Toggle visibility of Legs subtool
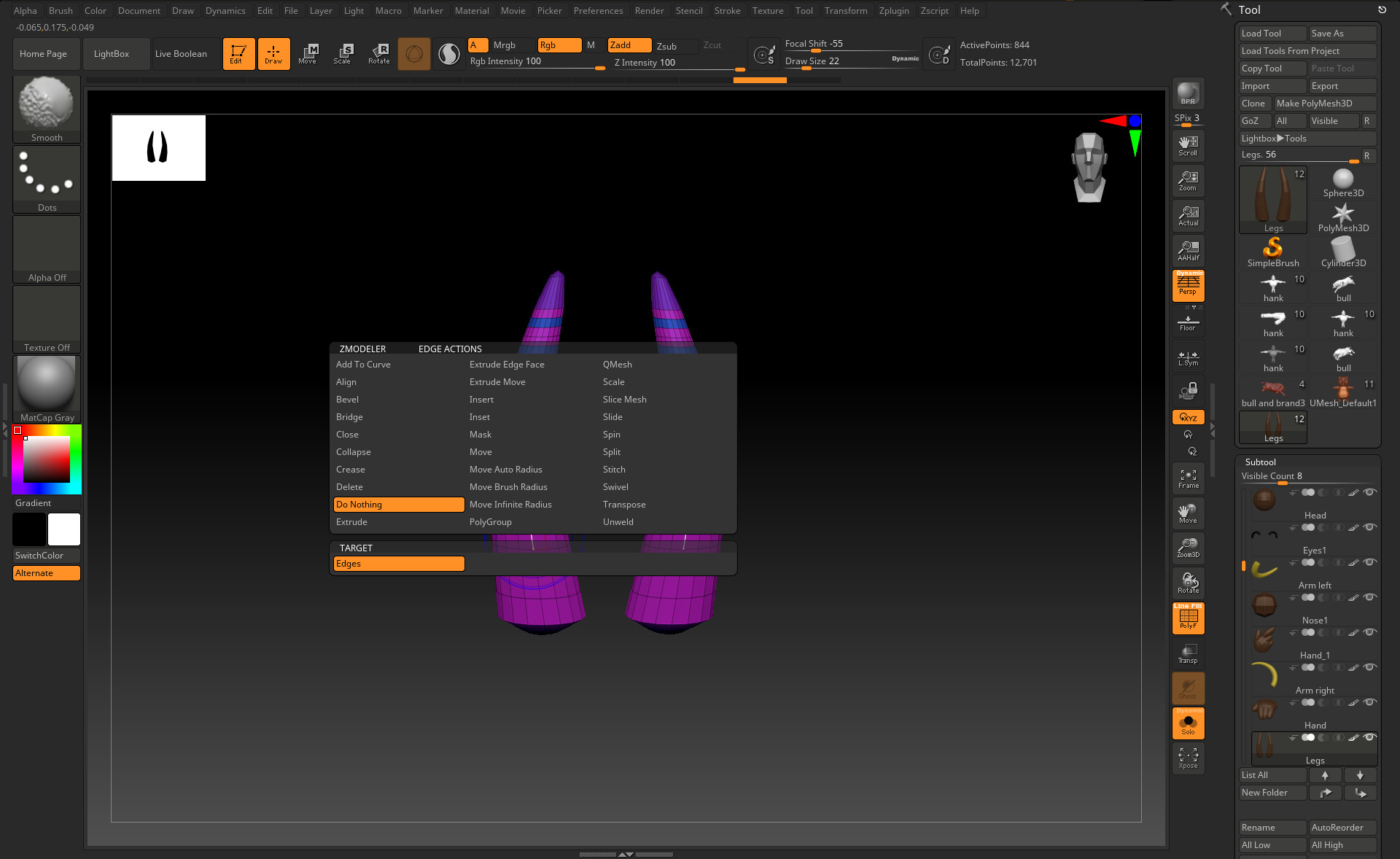The height and width of the screenshot is (859, 1400). tap(1369, 737)
